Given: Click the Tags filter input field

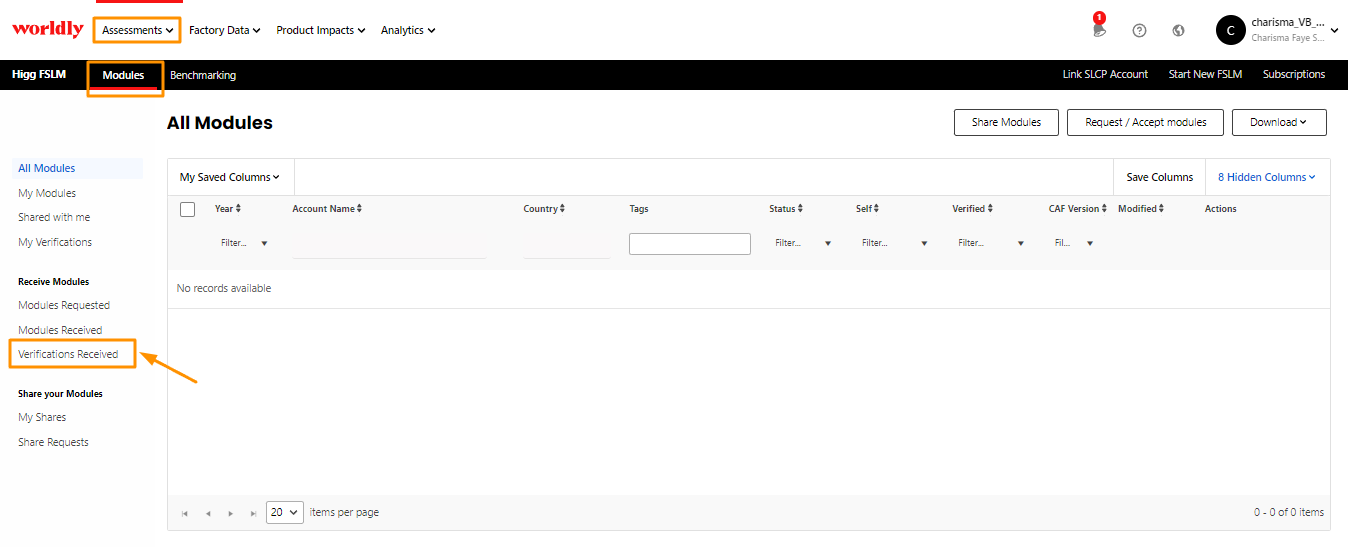Looking at the screenshot, I should point(689,243).
